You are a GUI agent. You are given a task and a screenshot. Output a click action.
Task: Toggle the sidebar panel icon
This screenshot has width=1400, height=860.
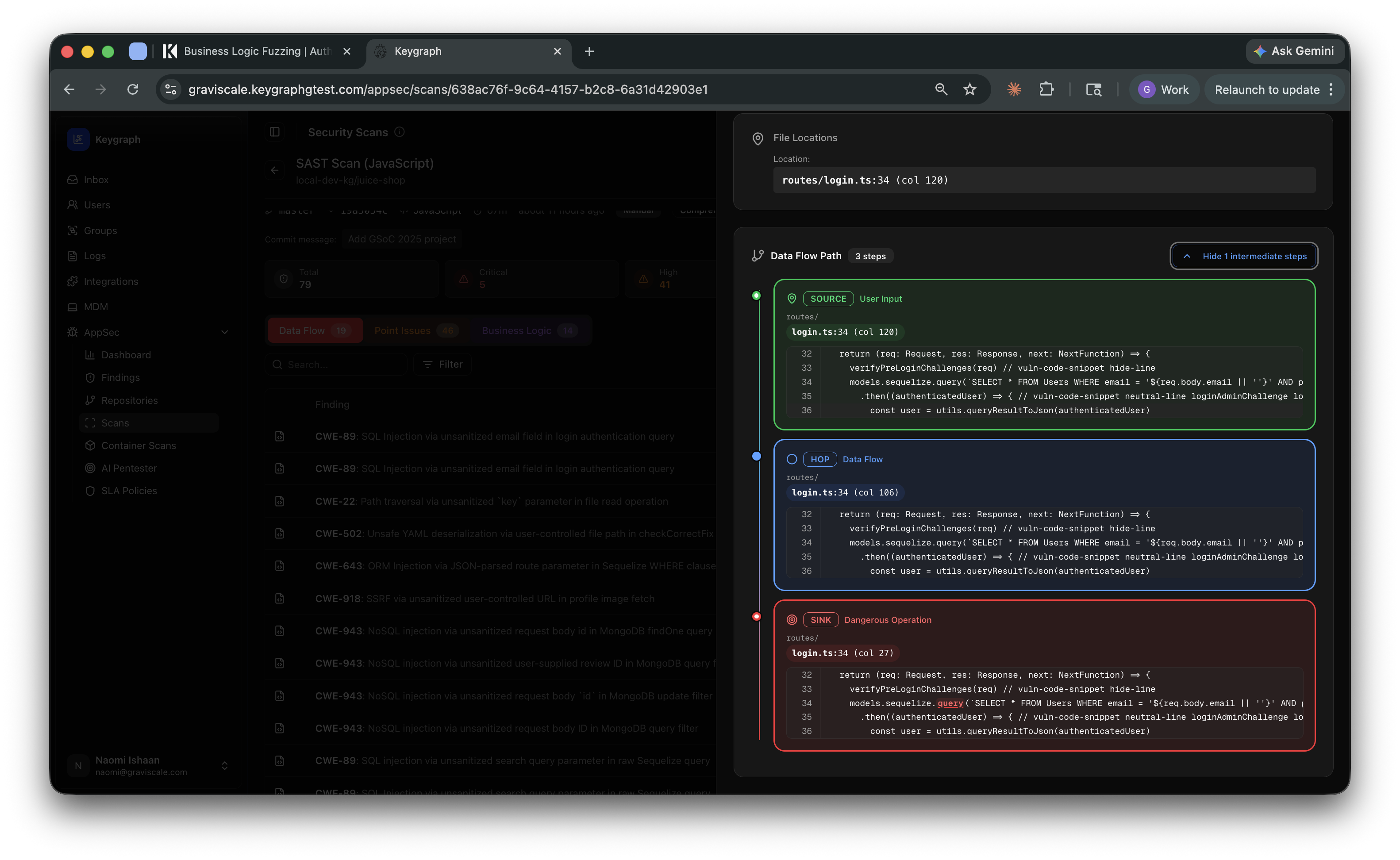[x=275, y=132]
